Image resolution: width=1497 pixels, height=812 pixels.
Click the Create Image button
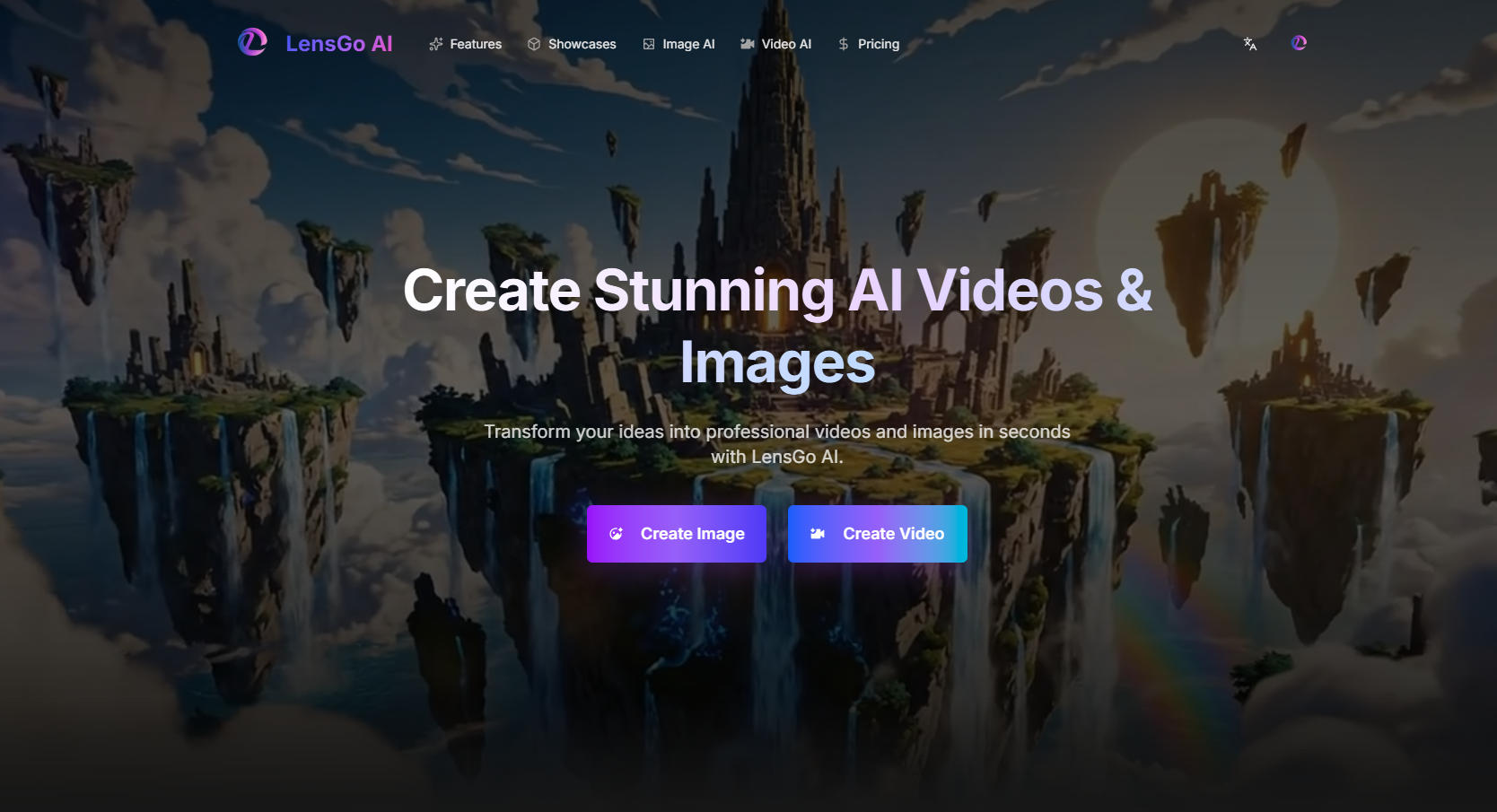pos(676,533)
